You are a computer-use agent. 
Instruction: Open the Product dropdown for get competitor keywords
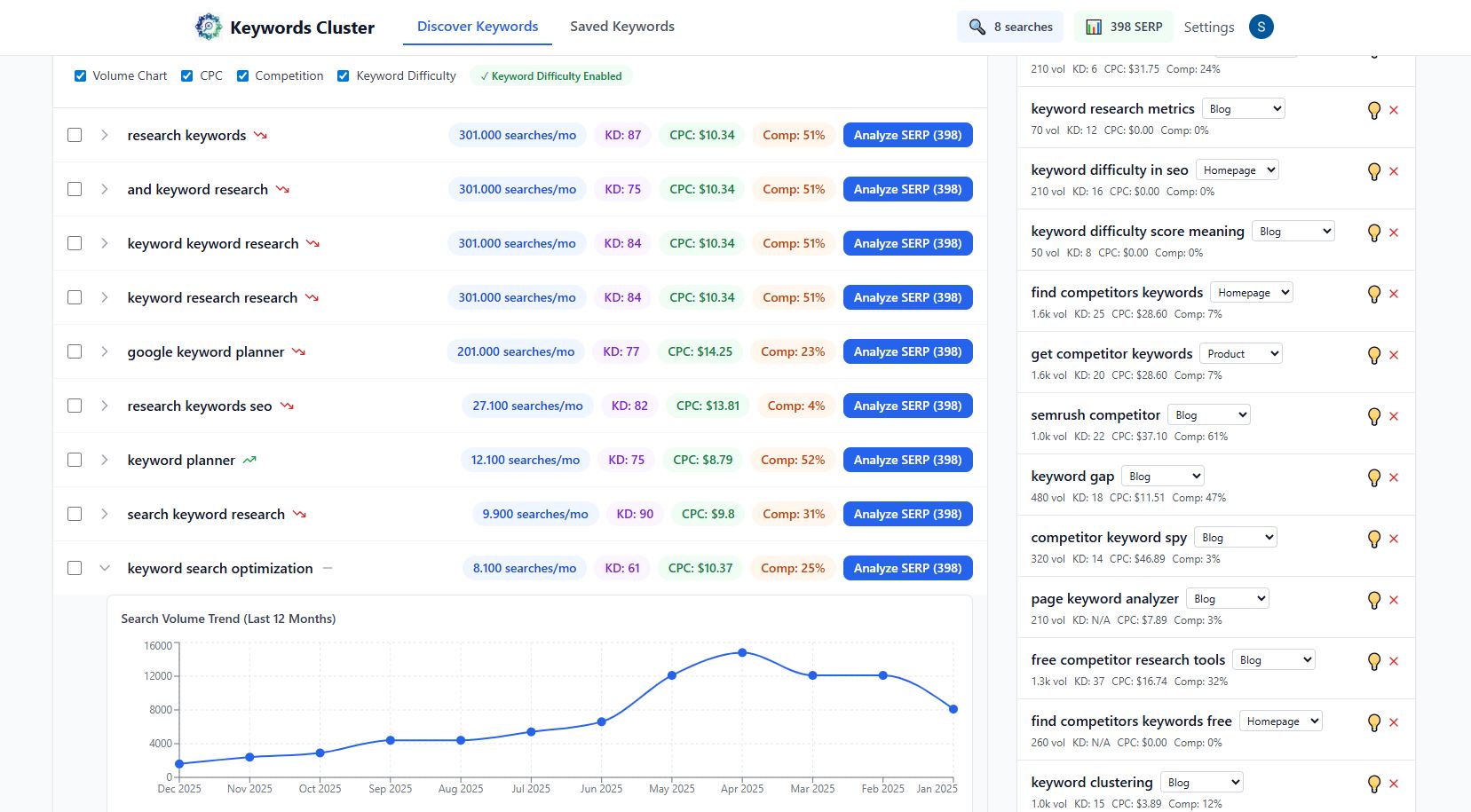[1240, 352]
